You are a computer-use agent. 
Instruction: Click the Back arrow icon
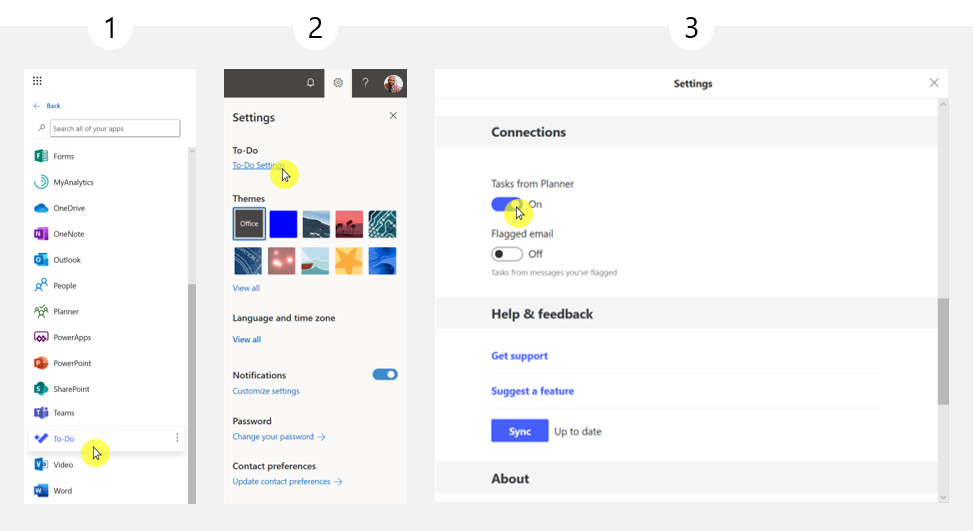tap(37, 106)
